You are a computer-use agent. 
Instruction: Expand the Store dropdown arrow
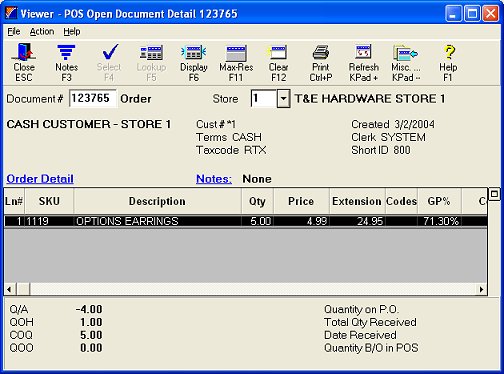pyautogui.click(x=283, y=99)
